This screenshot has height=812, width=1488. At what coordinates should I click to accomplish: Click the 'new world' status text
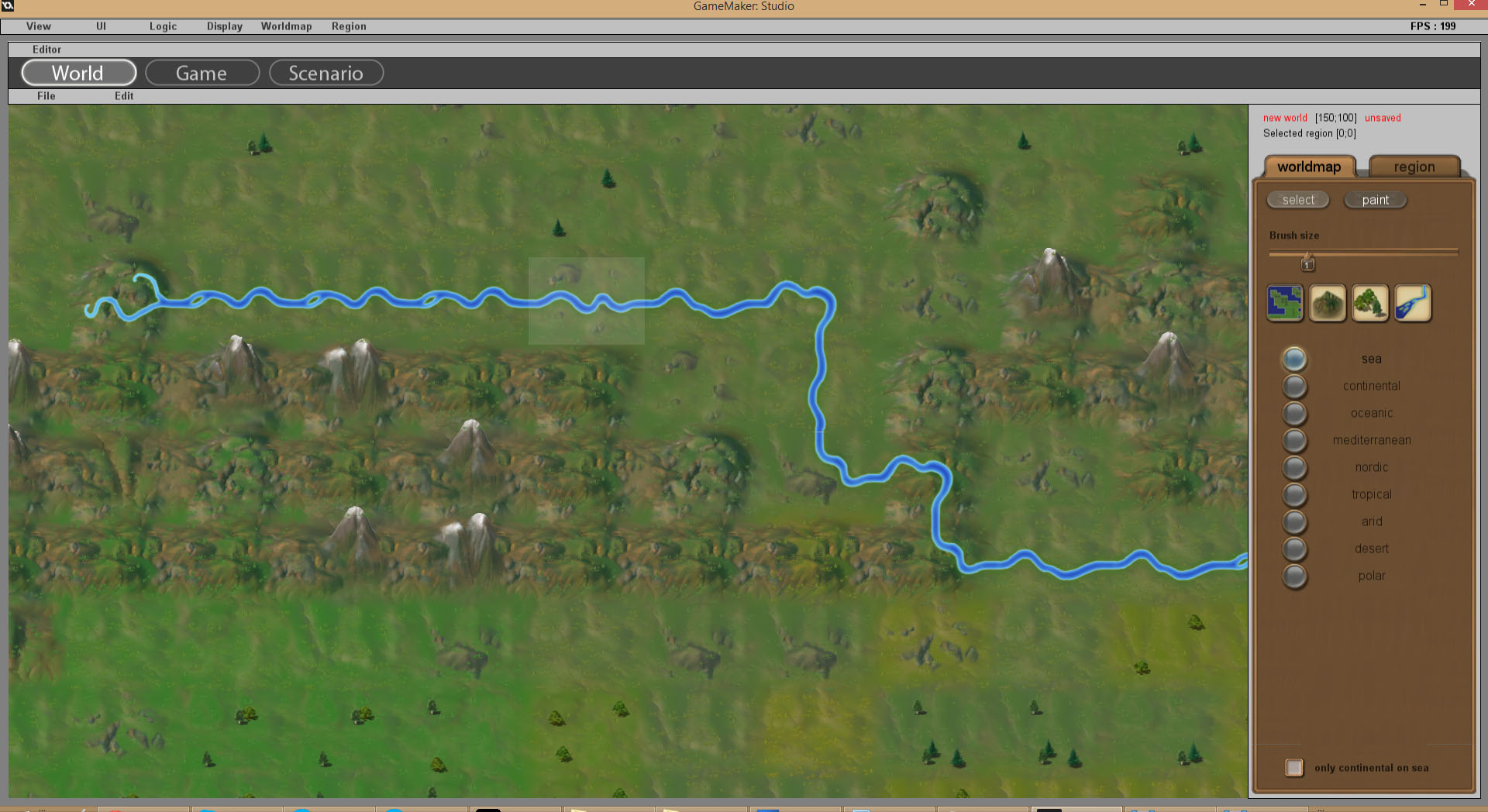(x=1285, y=118)
